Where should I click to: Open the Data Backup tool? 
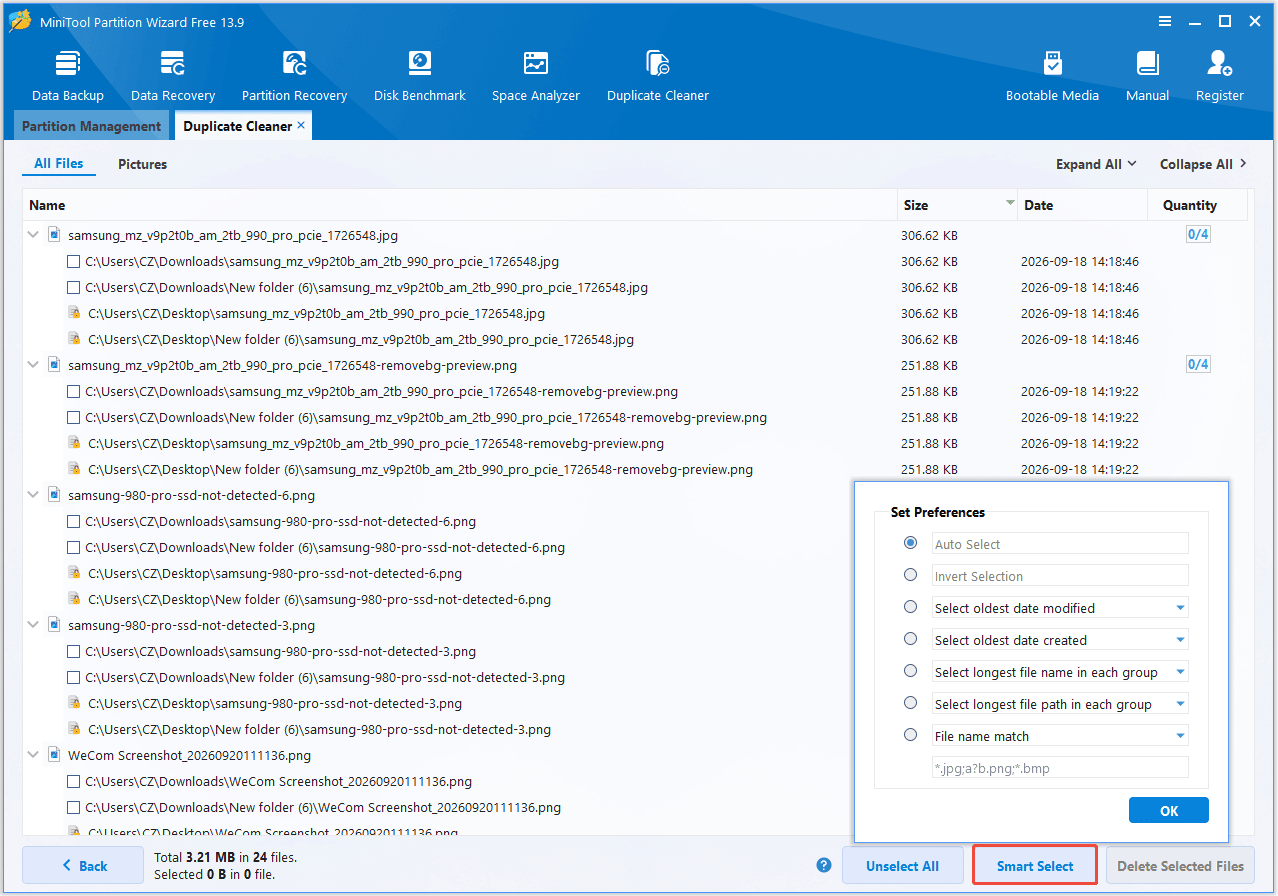(x=68, y=76)
